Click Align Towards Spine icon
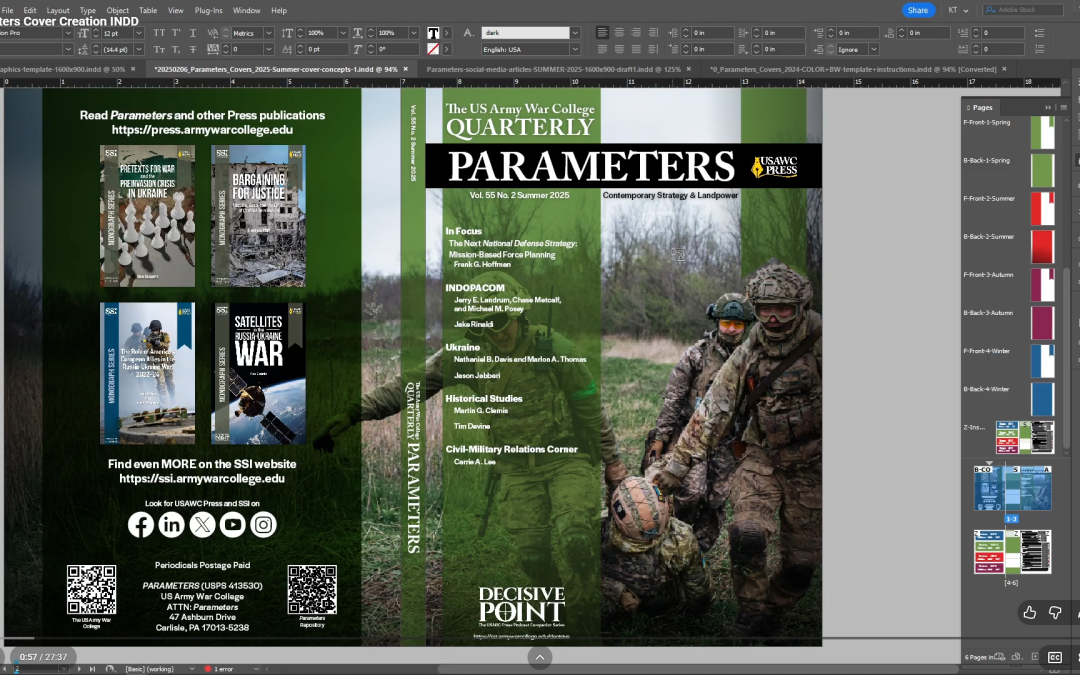This screenshot has width=1080, height=675. pos(653,32)
